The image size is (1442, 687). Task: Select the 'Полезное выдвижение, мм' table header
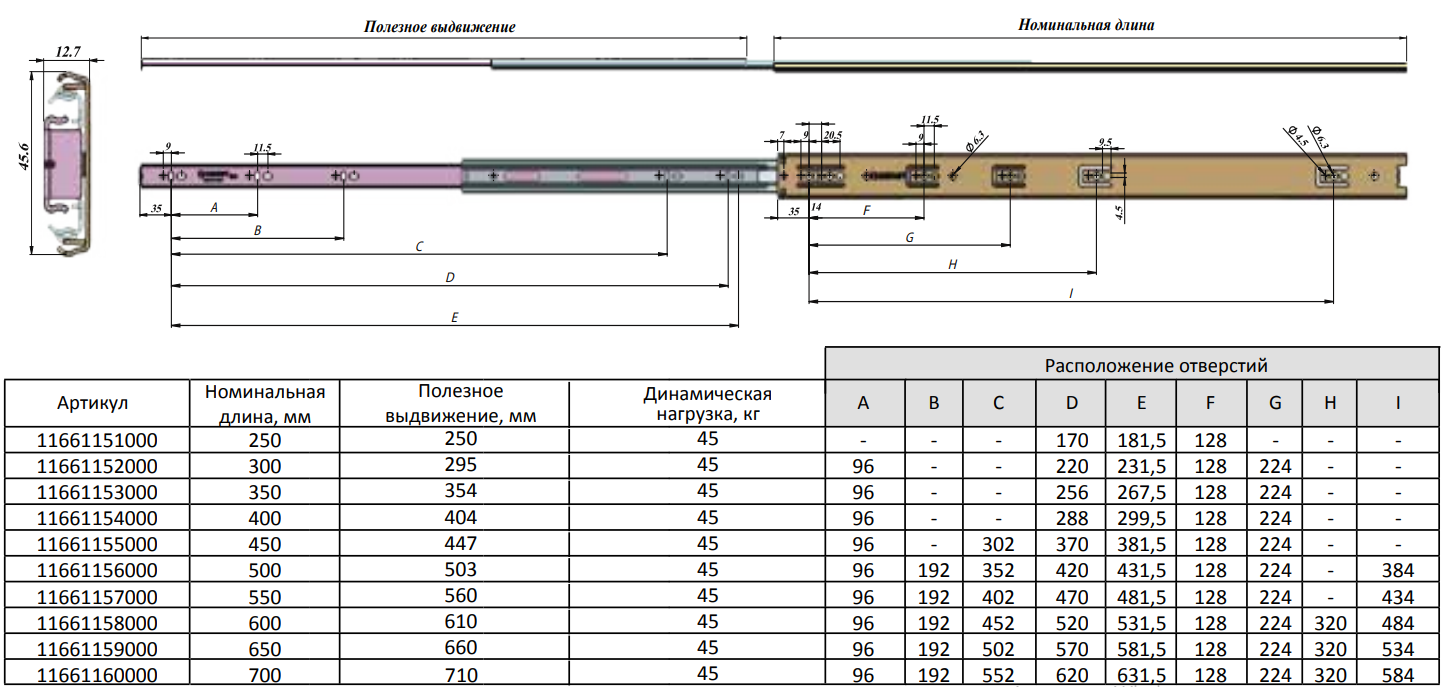[x=461, y=403]
